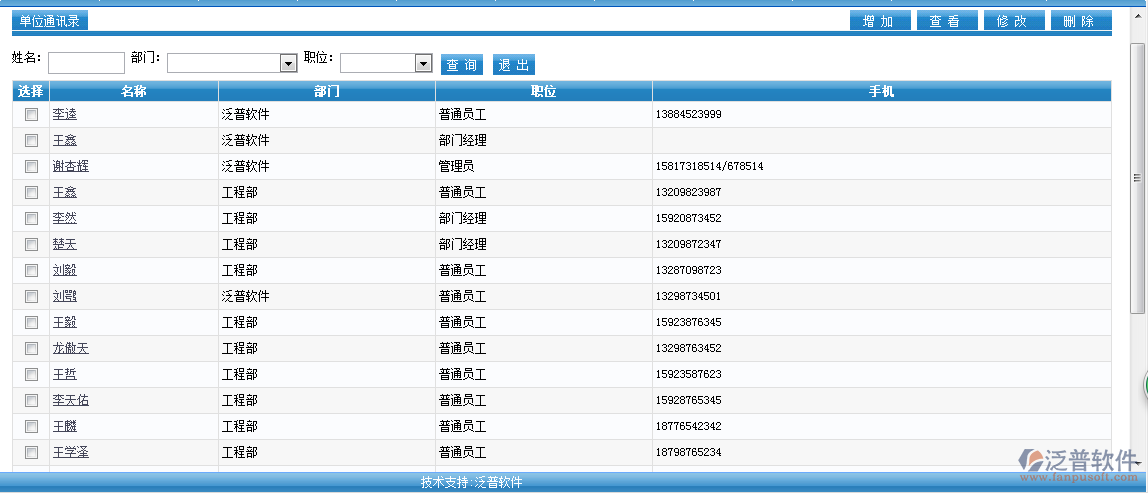Open contact link 谢杏辉

click(70, 166)
